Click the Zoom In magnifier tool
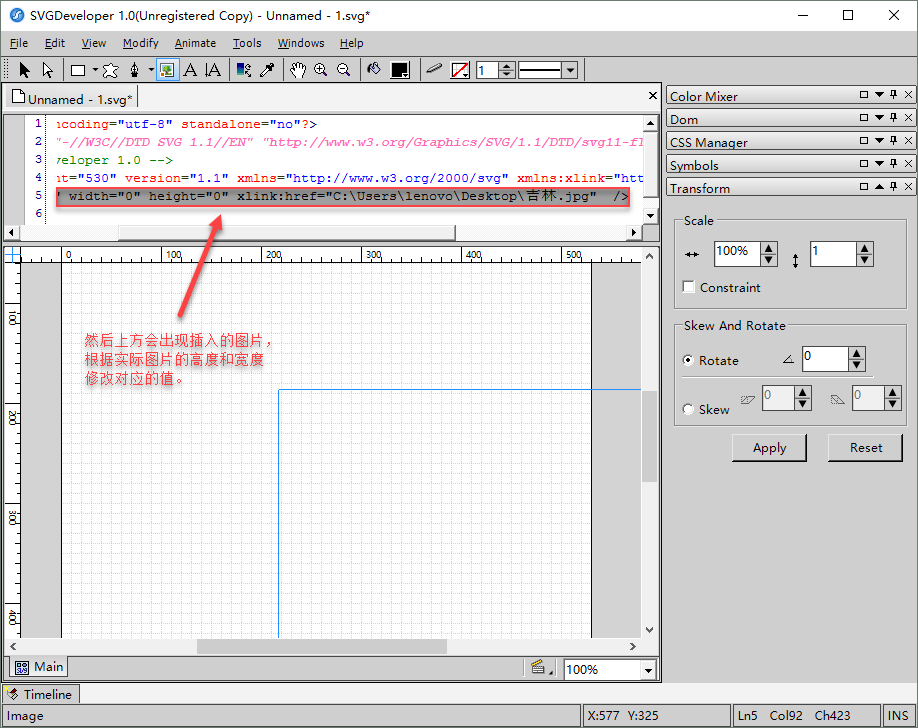 pos(321,70)
